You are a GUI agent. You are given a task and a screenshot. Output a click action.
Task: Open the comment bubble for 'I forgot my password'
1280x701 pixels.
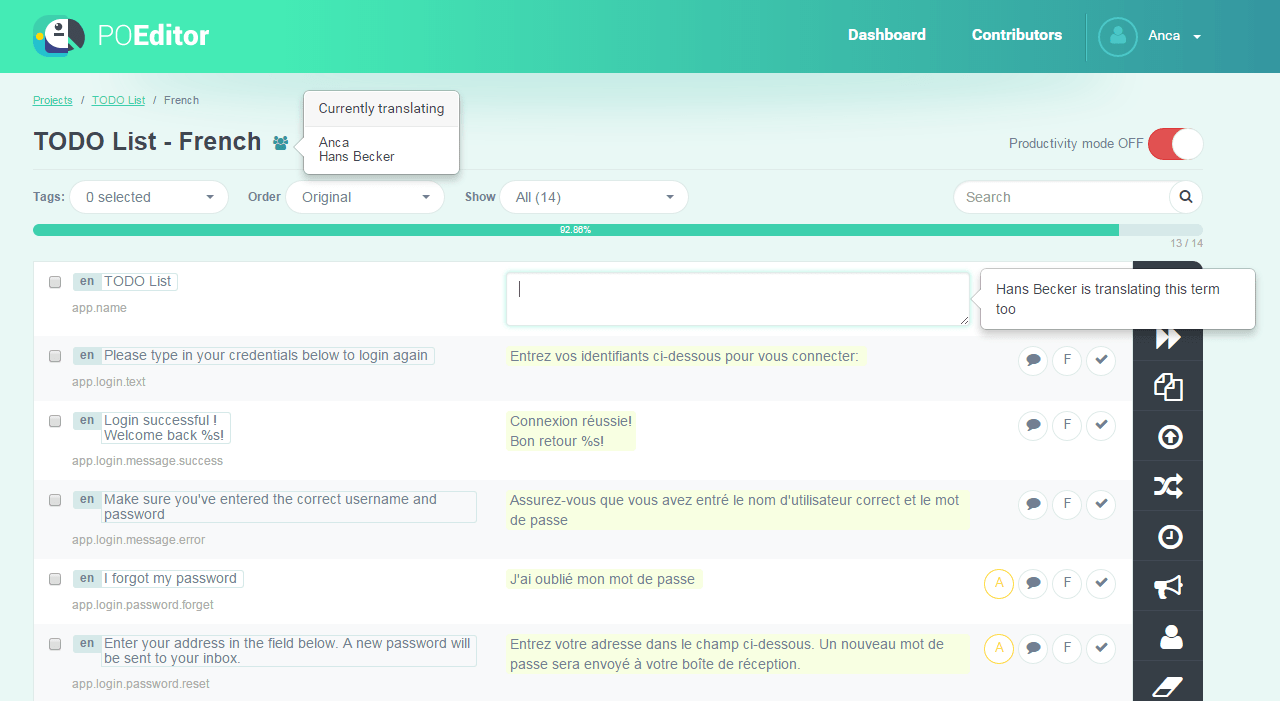(1033, 583)
